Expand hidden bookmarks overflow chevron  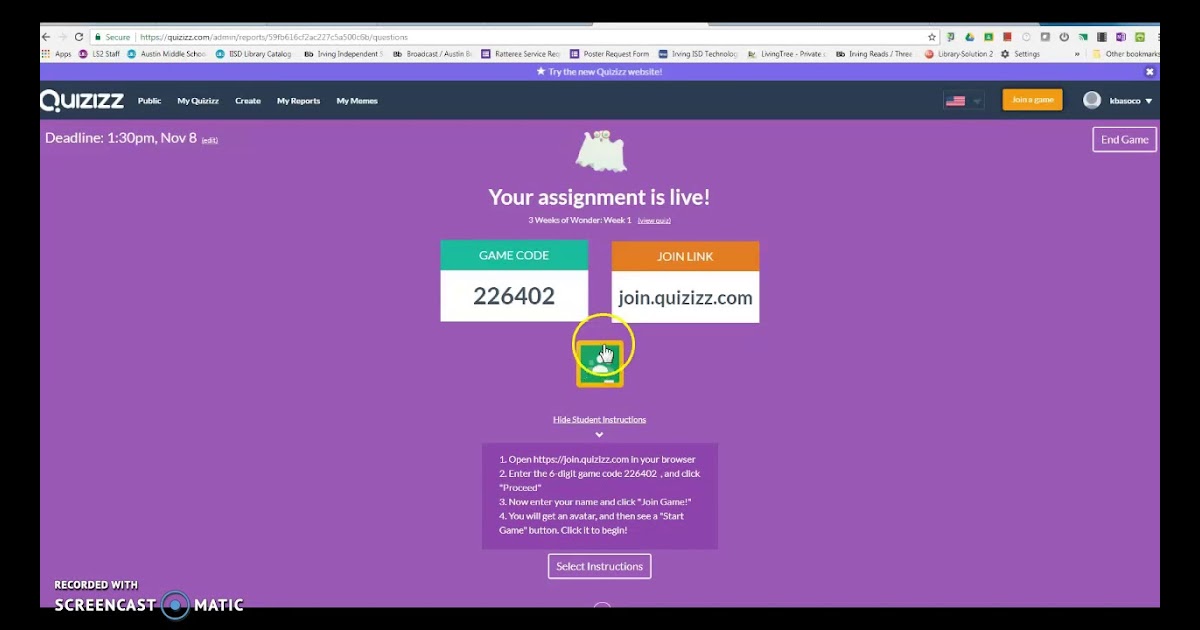coord(1077,54)
